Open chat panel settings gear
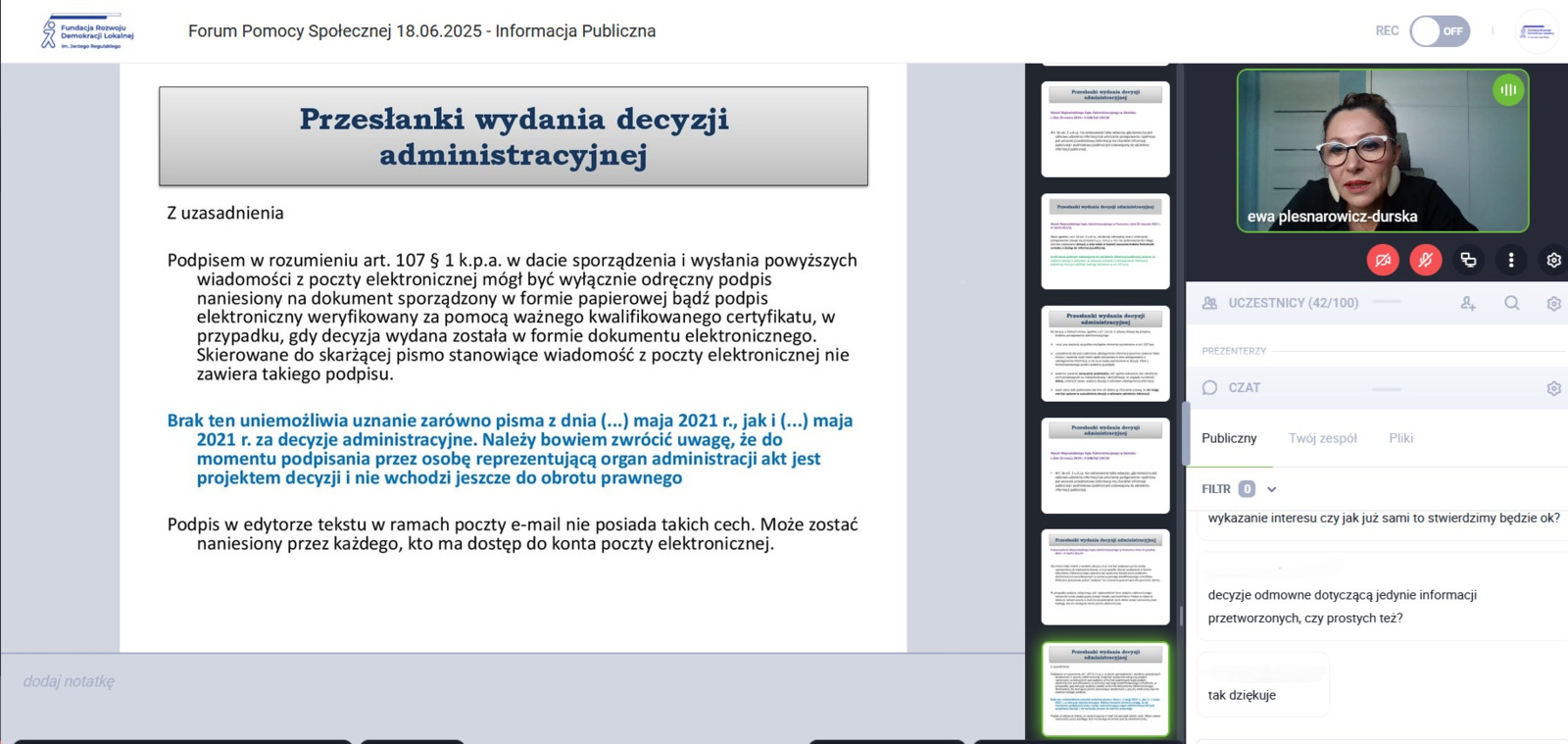 1553,388
